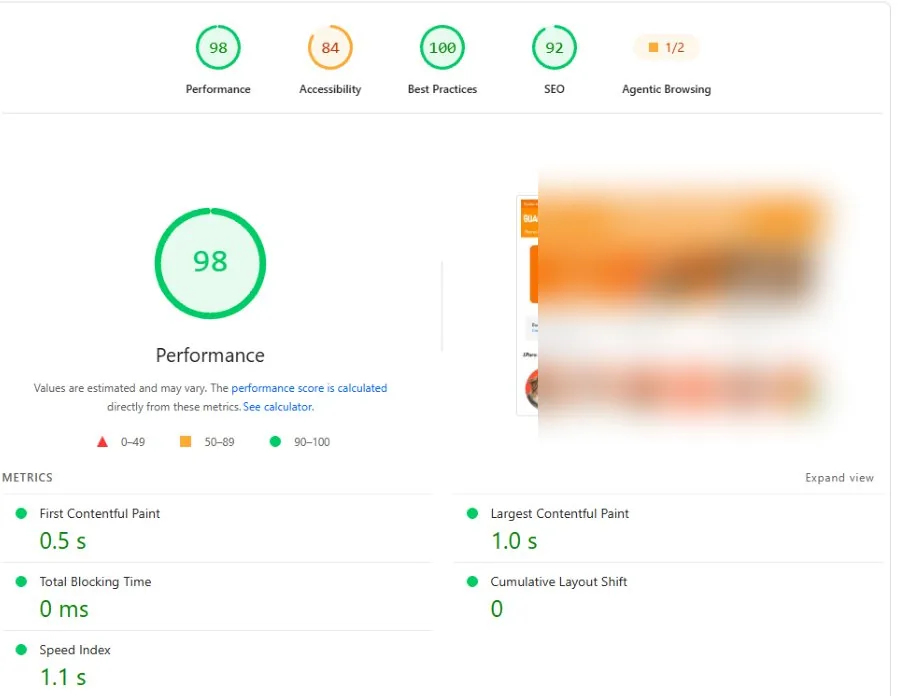Open the Agentic Browsing 1/2 badge
This screenshot has height=696, width=898.
(666, 47)
